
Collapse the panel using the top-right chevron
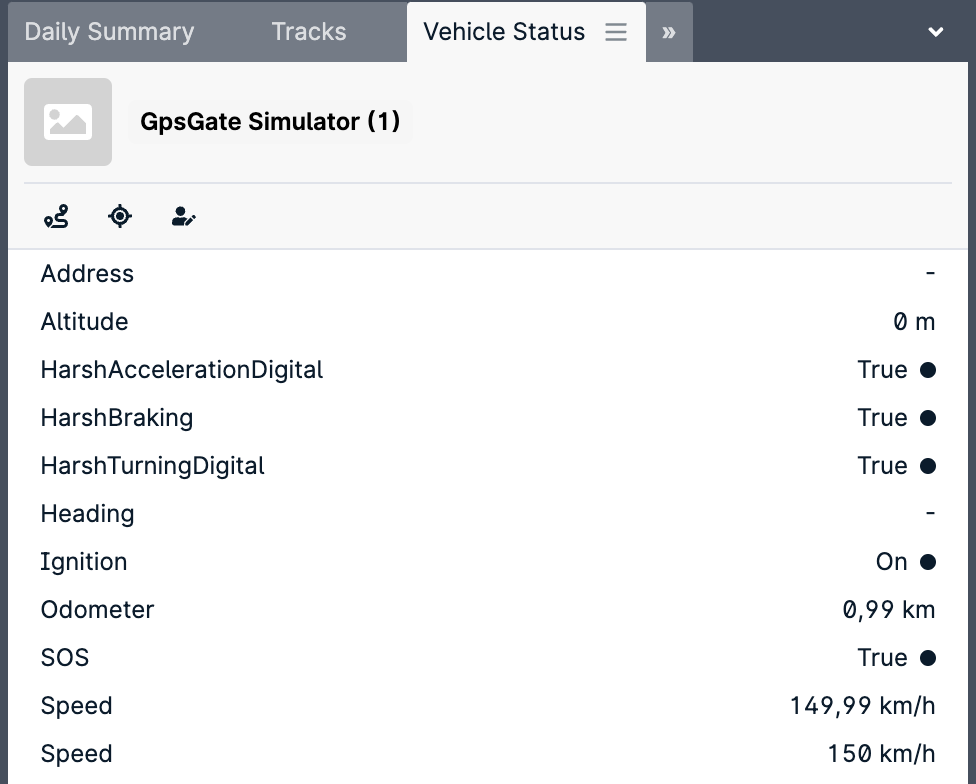pos(935,31)
